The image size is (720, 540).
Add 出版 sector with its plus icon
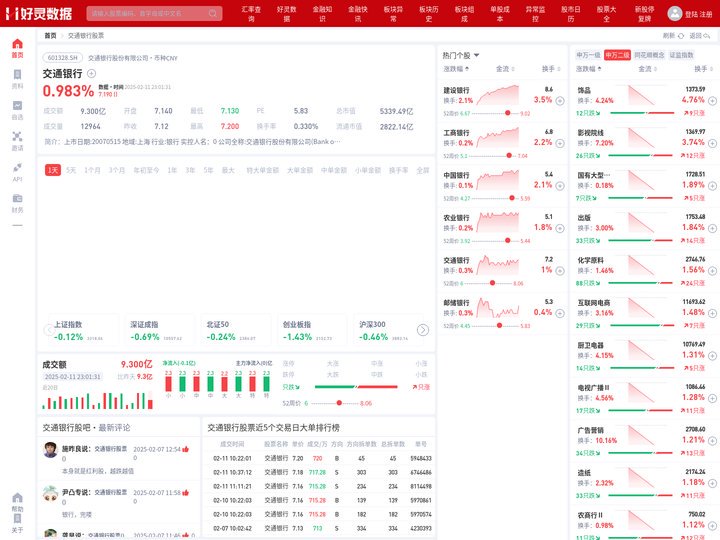712,228
